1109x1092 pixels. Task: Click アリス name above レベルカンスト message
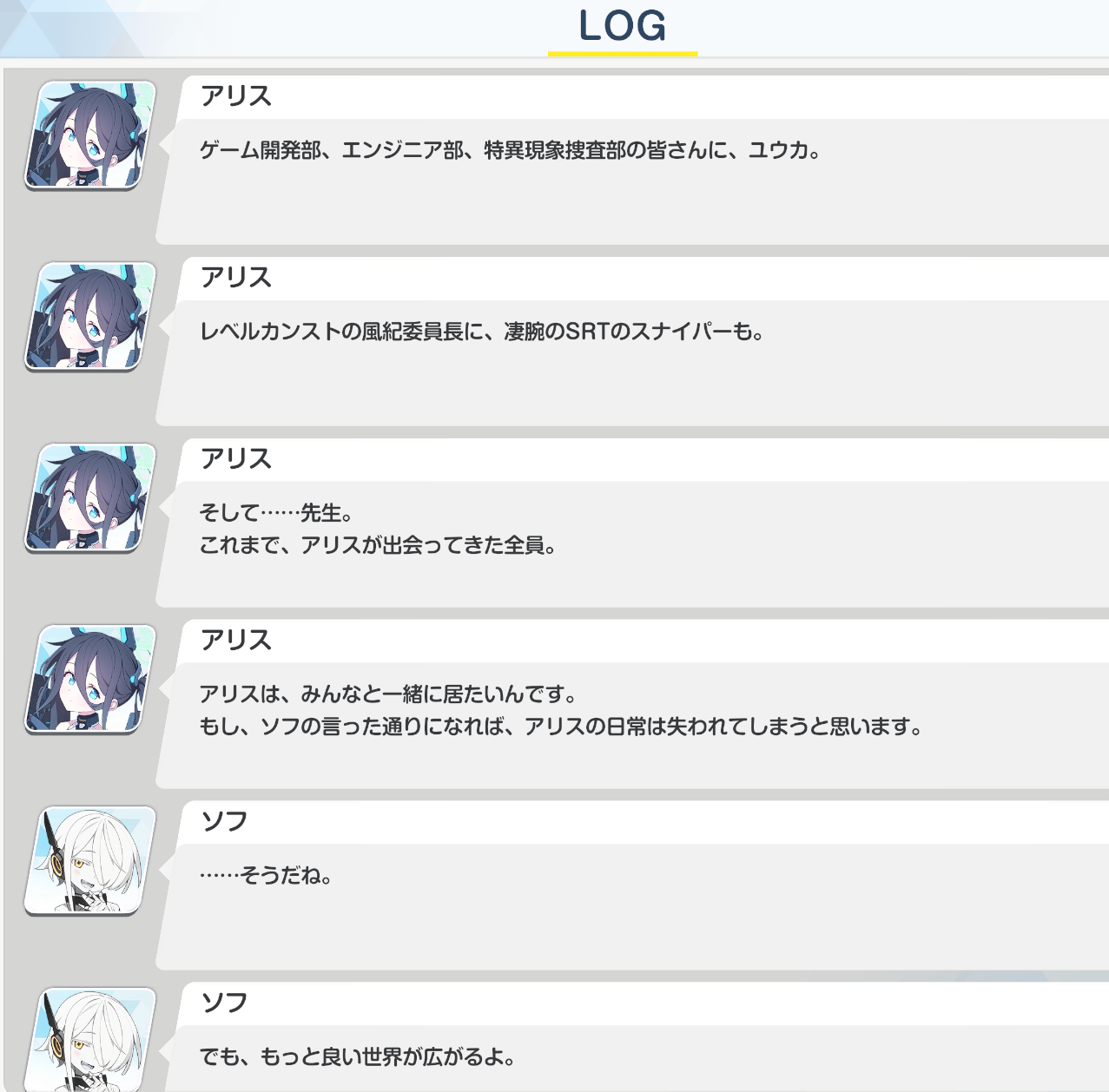(x=236, y=277)
